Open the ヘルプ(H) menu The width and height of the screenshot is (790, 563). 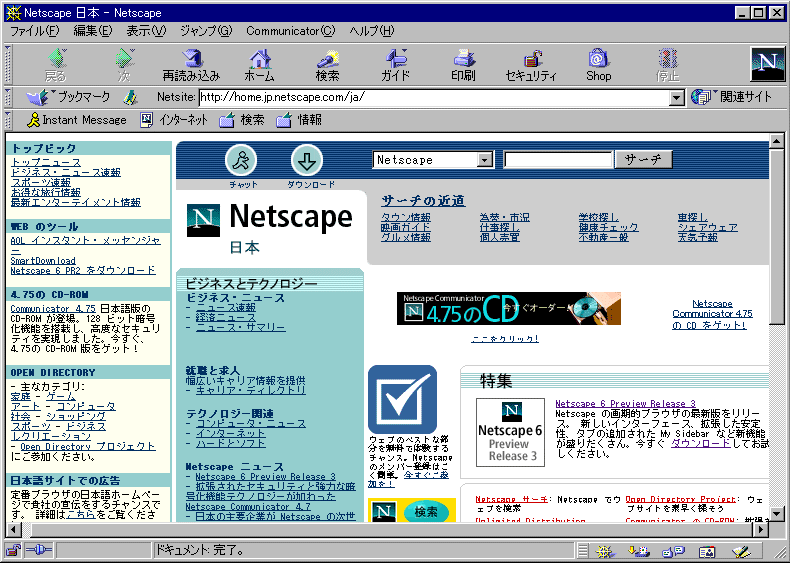[x=372, y=31]
